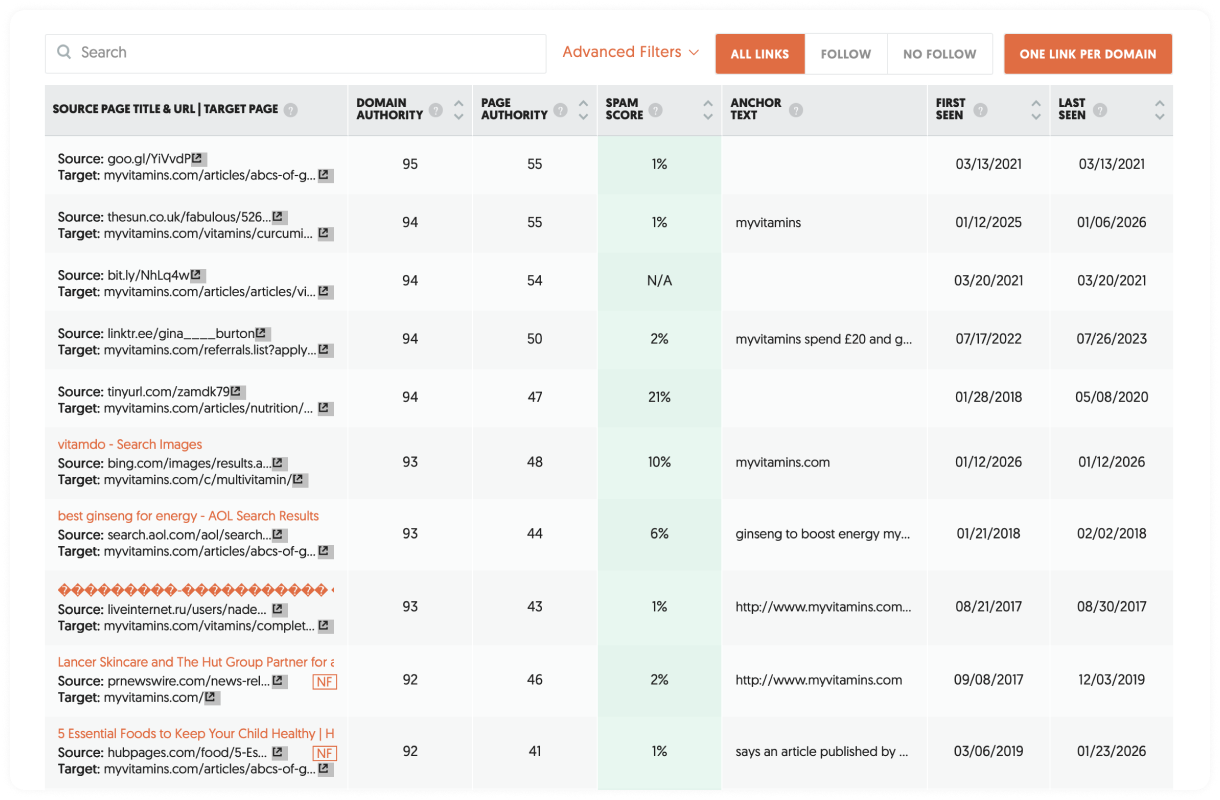The width and height of the screenshot is (1220, 800).
Task: Open external link for liveinternet.ru source
Action: [279, 609]
